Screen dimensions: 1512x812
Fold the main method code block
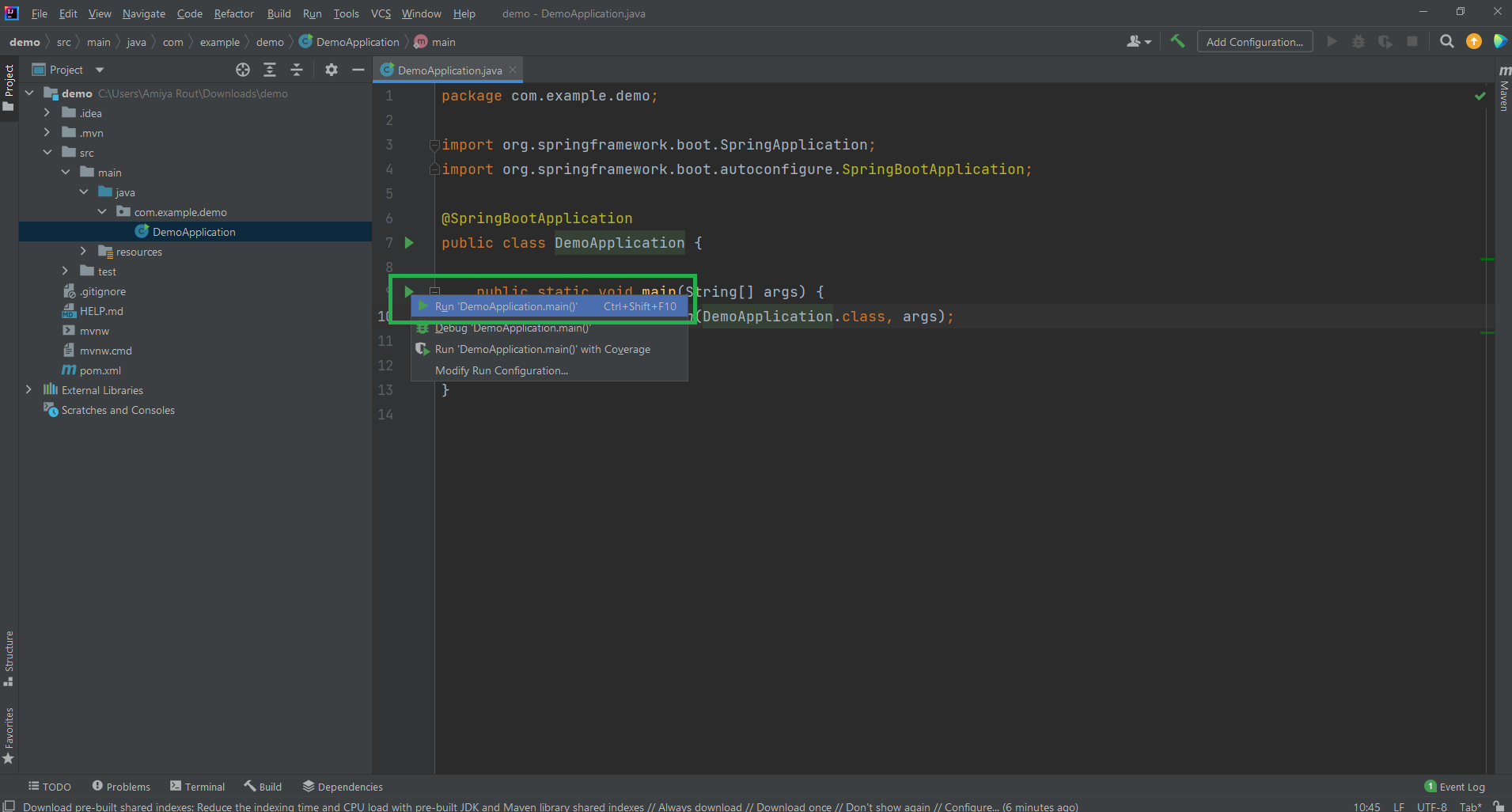(434, 291)
